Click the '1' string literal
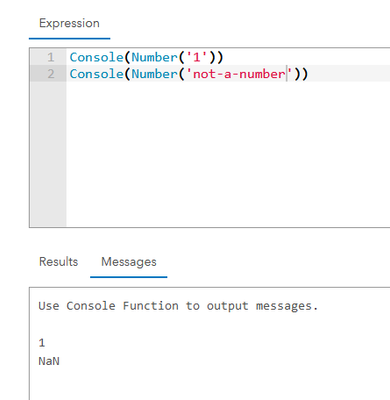The image size is (390, 400). tap(197, 57)
